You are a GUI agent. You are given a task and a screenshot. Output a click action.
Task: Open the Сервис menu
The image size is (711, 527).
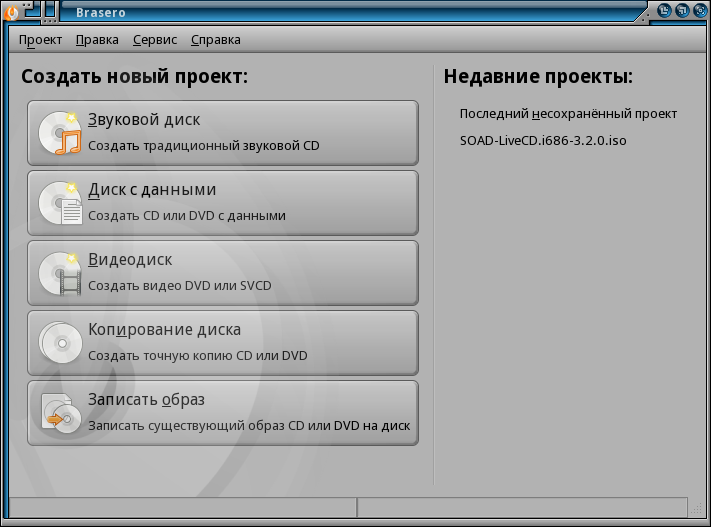[155, 40]
